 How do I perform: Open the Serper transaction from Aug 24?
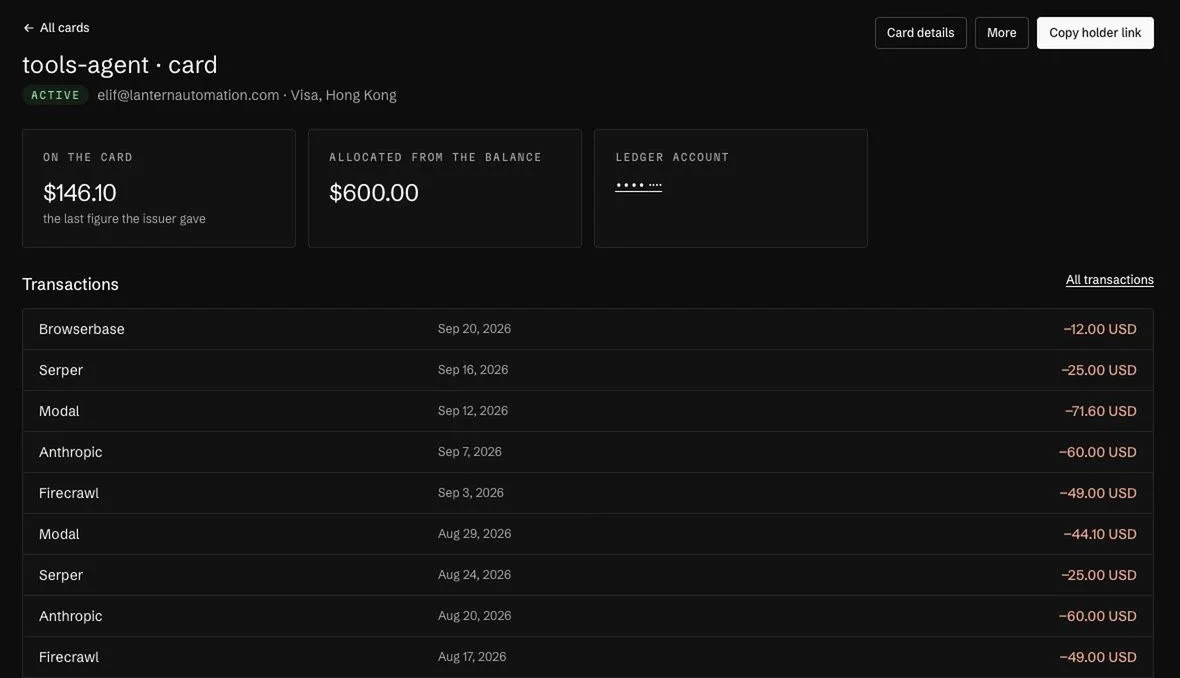pos(588,575)
